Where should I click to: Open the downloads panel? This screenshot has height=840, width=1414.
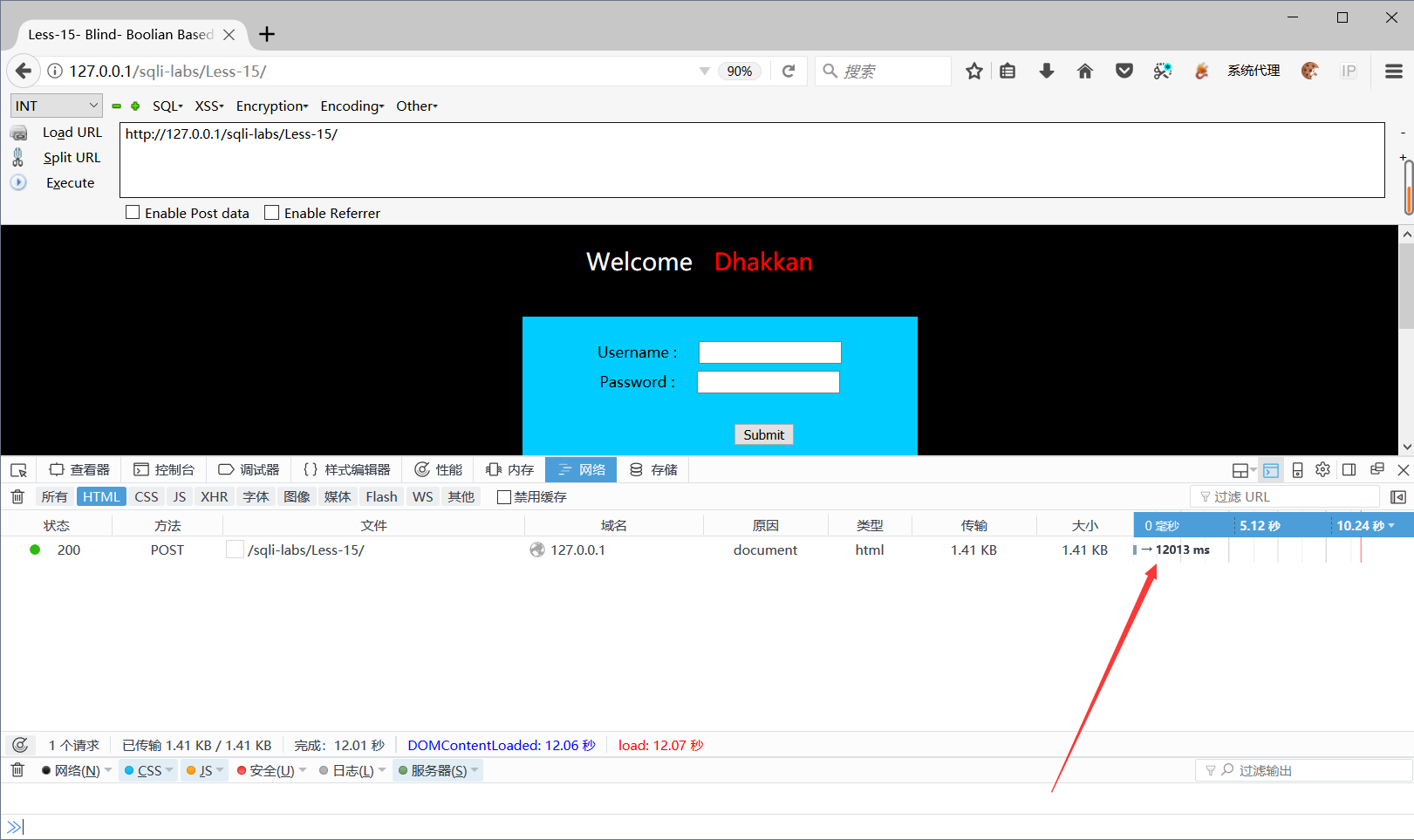[1046, 71]
